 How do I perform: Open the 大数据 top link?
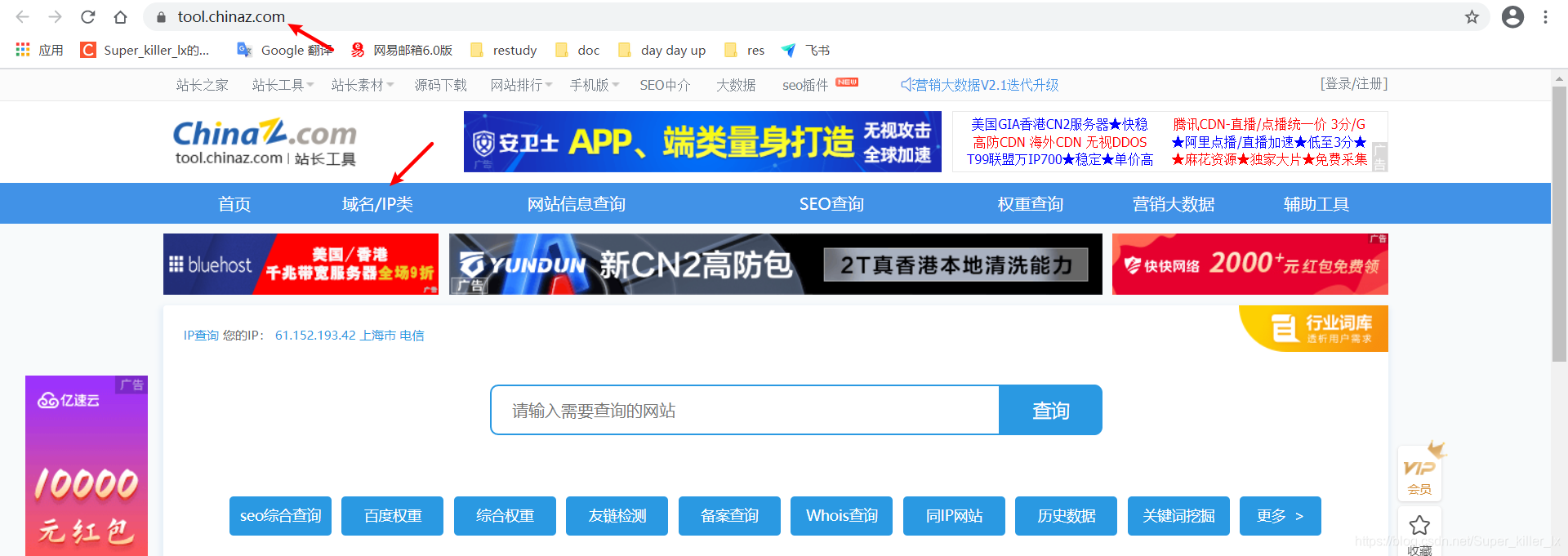[x=736, y=85]
